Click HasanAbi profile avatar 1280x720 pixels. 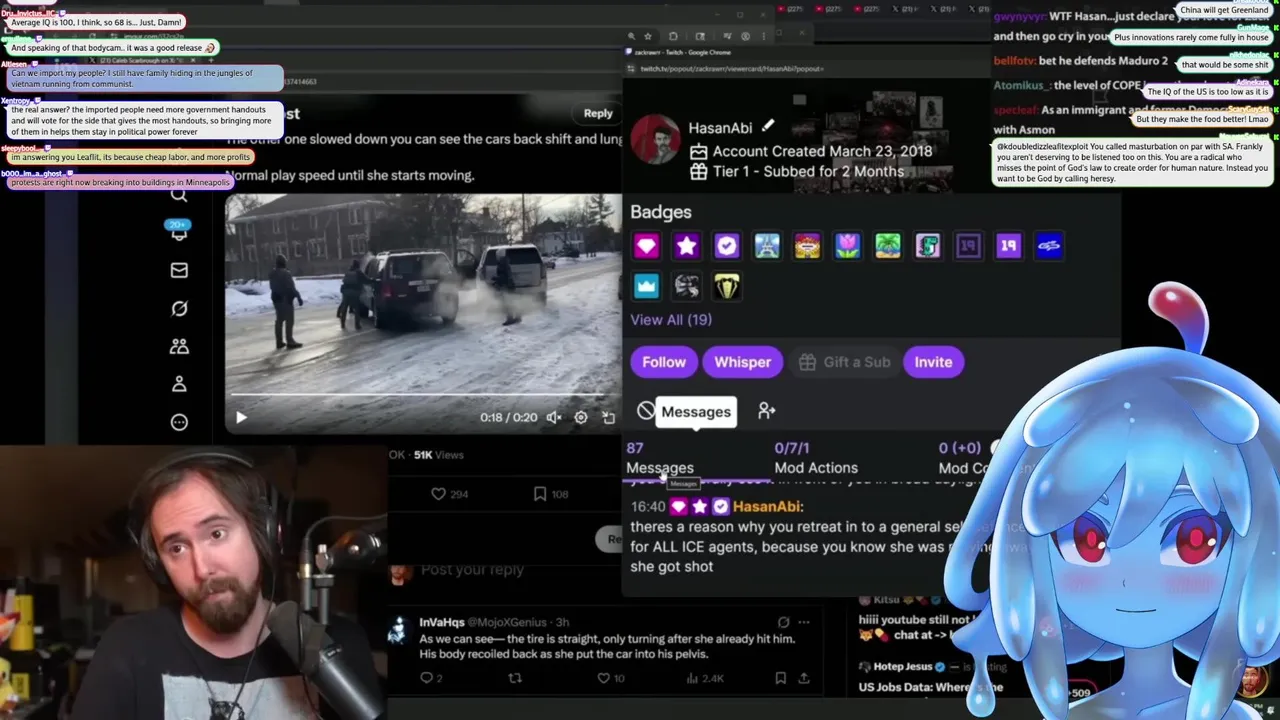(x=655, y=139)
